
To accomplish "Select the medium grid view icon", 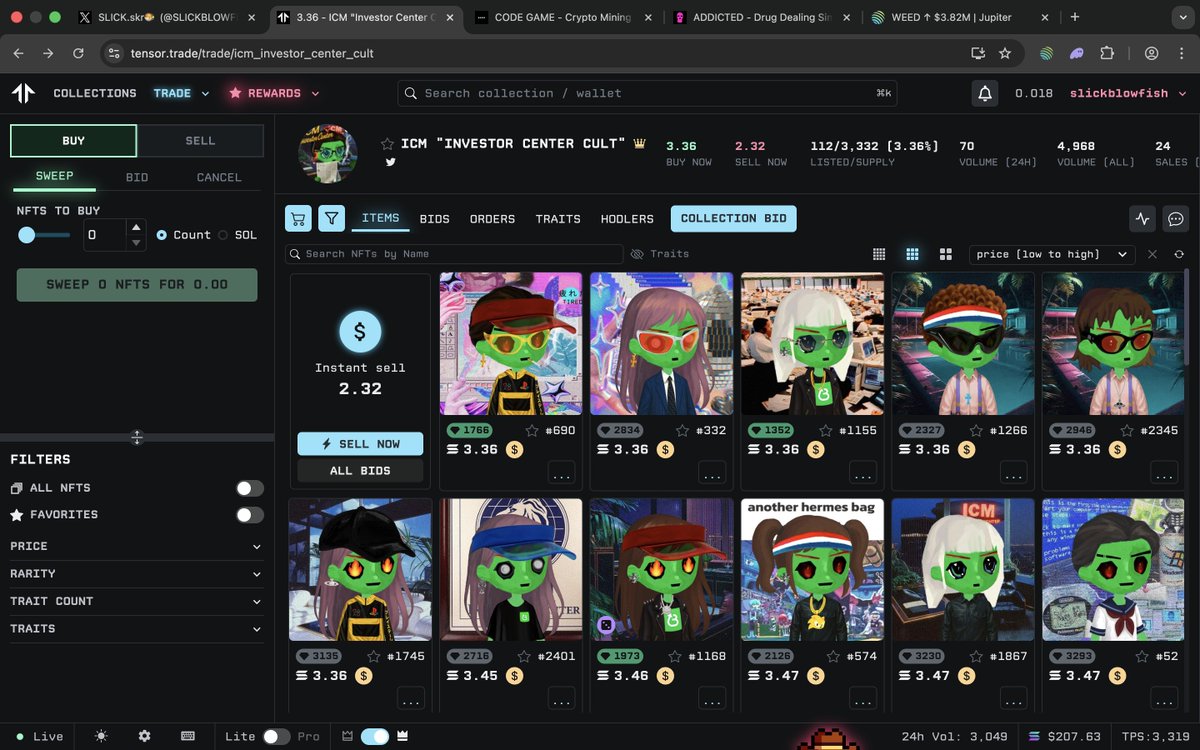I will pos(912,254).
